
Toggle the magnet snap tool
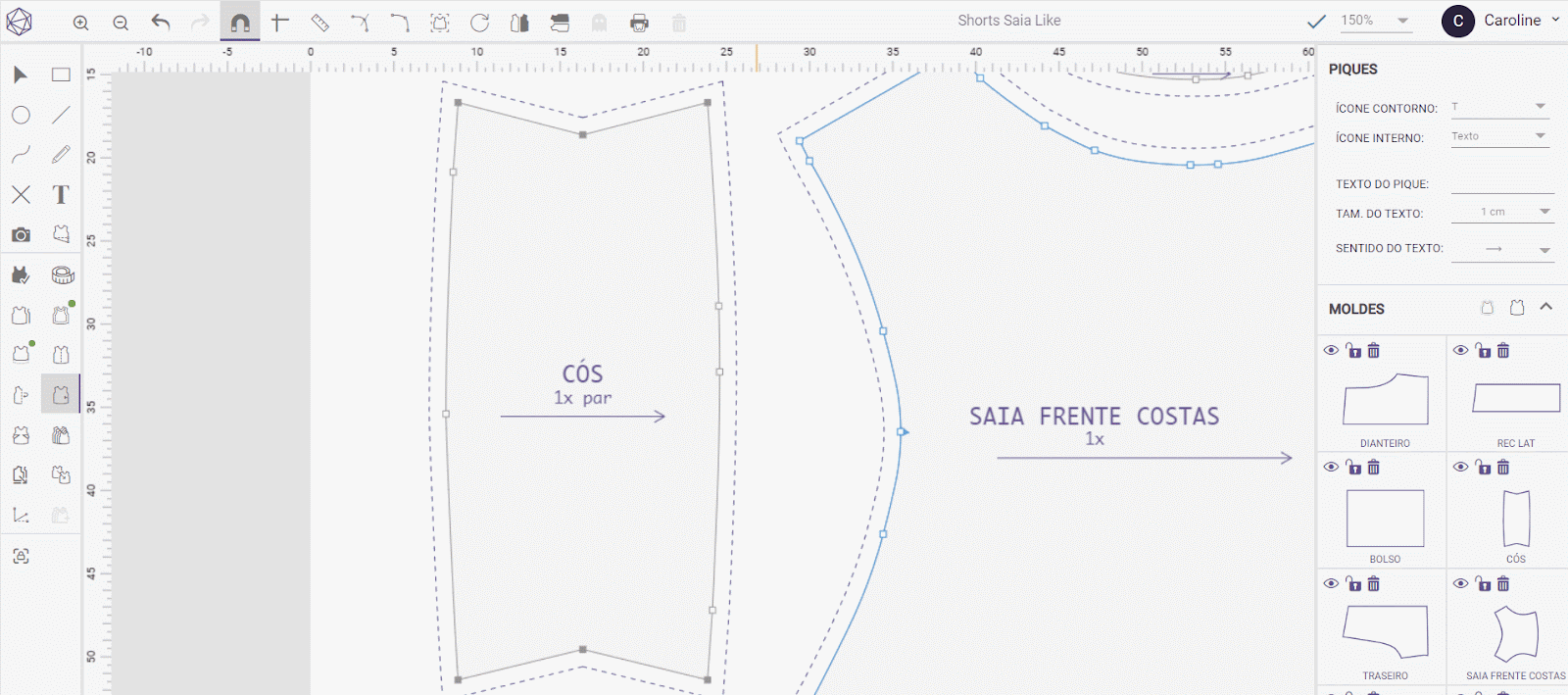[240, 23]
